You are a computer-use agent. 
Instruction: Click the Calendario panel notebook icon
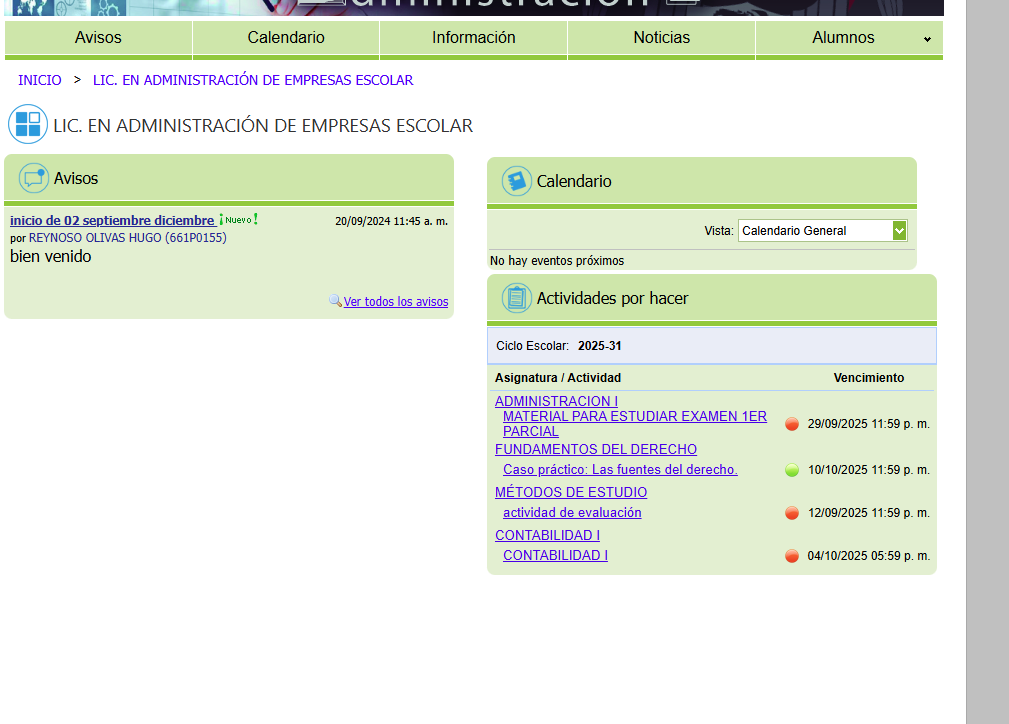tap(517, 181)
